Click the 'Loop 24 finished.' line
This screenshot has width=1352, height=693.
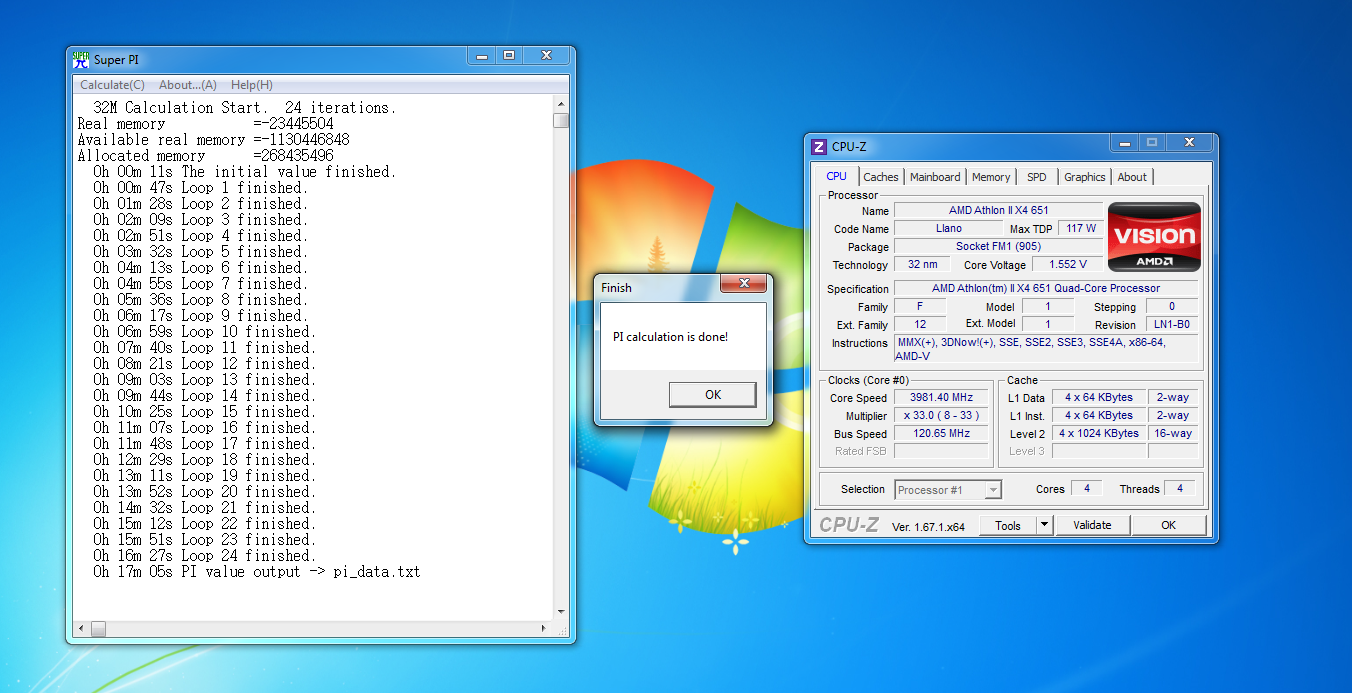click(205, 556)
